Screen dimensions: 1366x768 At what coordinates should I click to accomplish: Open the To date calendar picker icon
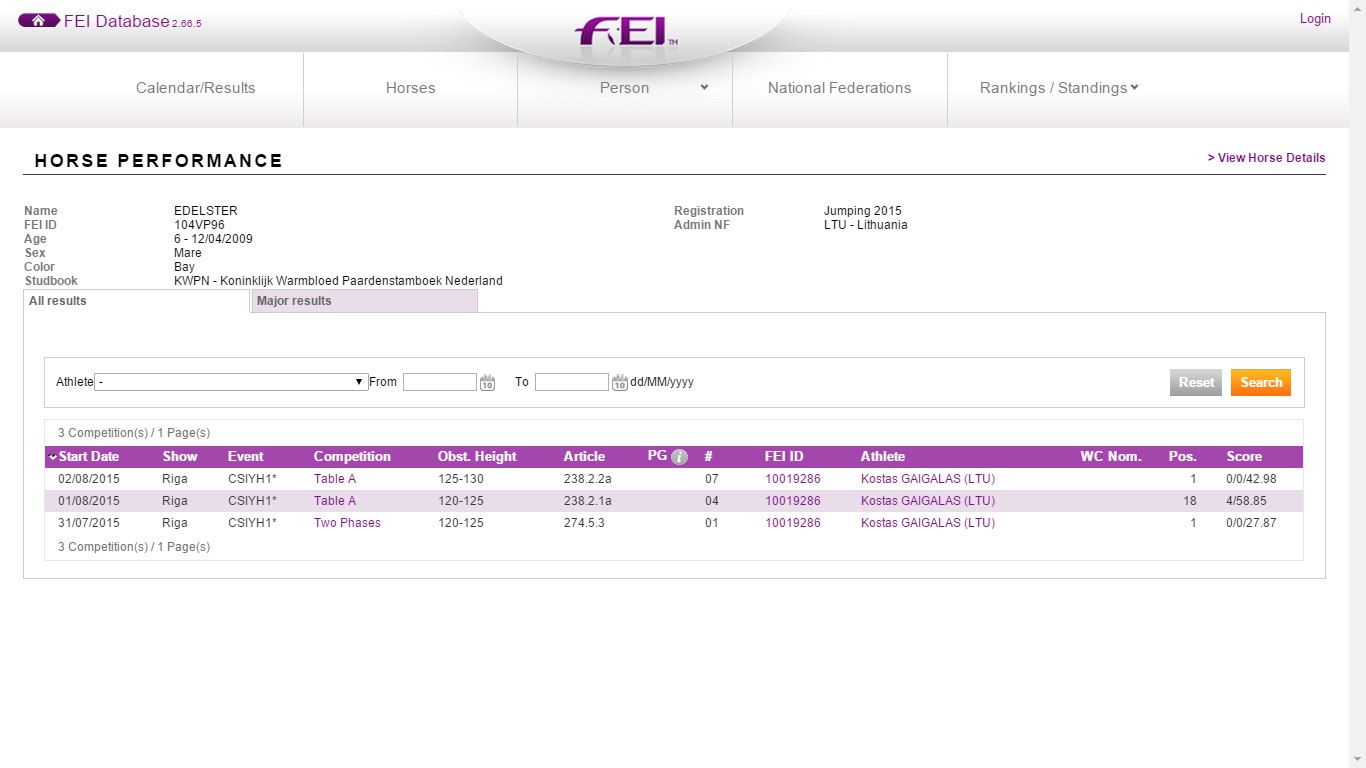(619, 382)
